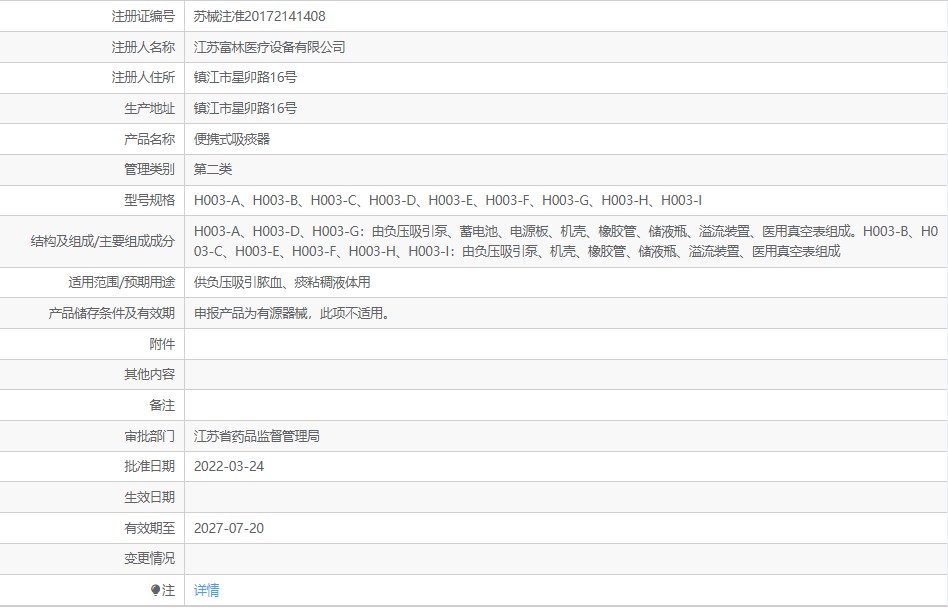948x613 pixels.
Task: Click the 注册人住所 label
Action: coord(143,77)
